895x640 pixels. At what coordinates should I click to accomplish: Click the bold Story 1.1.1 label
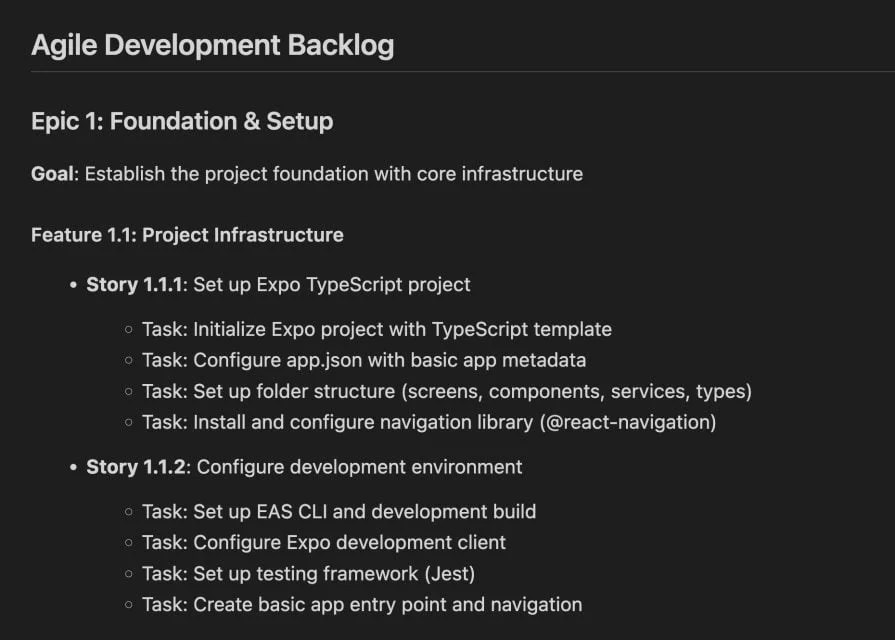135,285
